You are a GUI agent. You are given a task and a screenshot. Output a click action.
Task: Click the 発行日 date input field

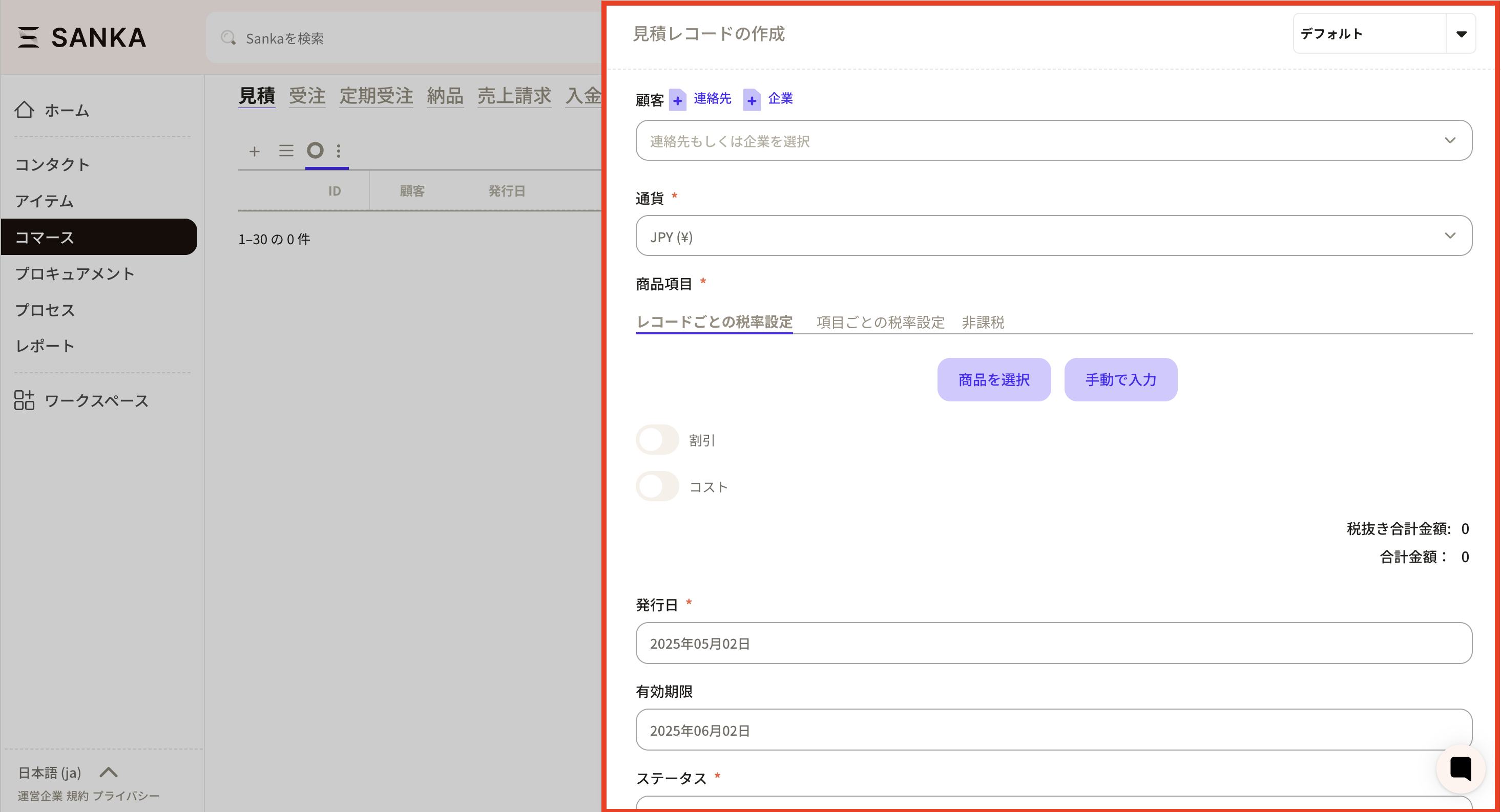(1053, 644)
